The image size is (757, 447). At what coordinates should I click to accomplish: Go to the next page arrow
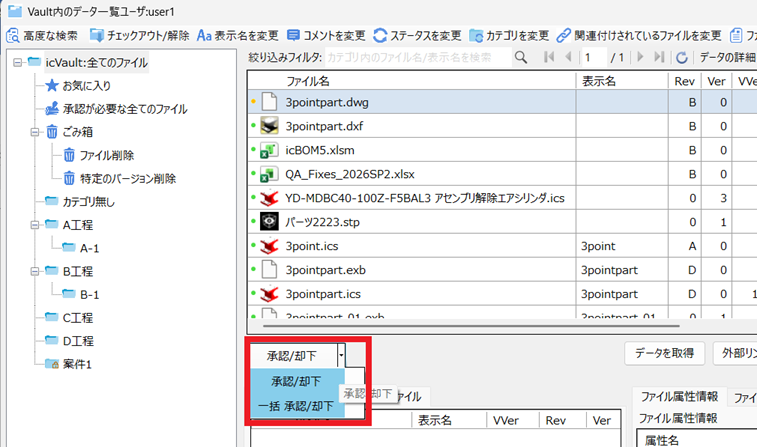click(640, 57)
